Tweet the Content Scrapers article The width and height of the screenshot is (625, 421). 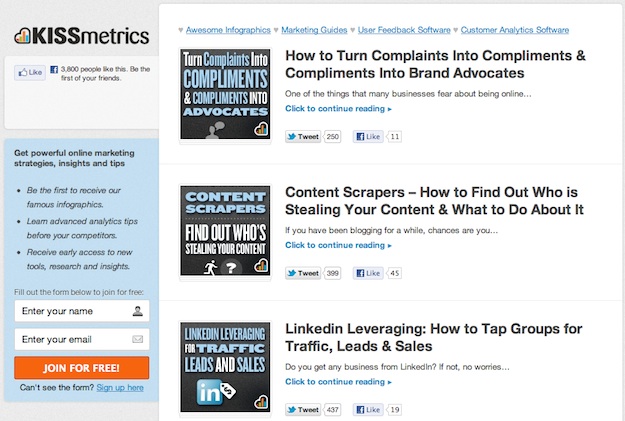[x=302, y=272]
